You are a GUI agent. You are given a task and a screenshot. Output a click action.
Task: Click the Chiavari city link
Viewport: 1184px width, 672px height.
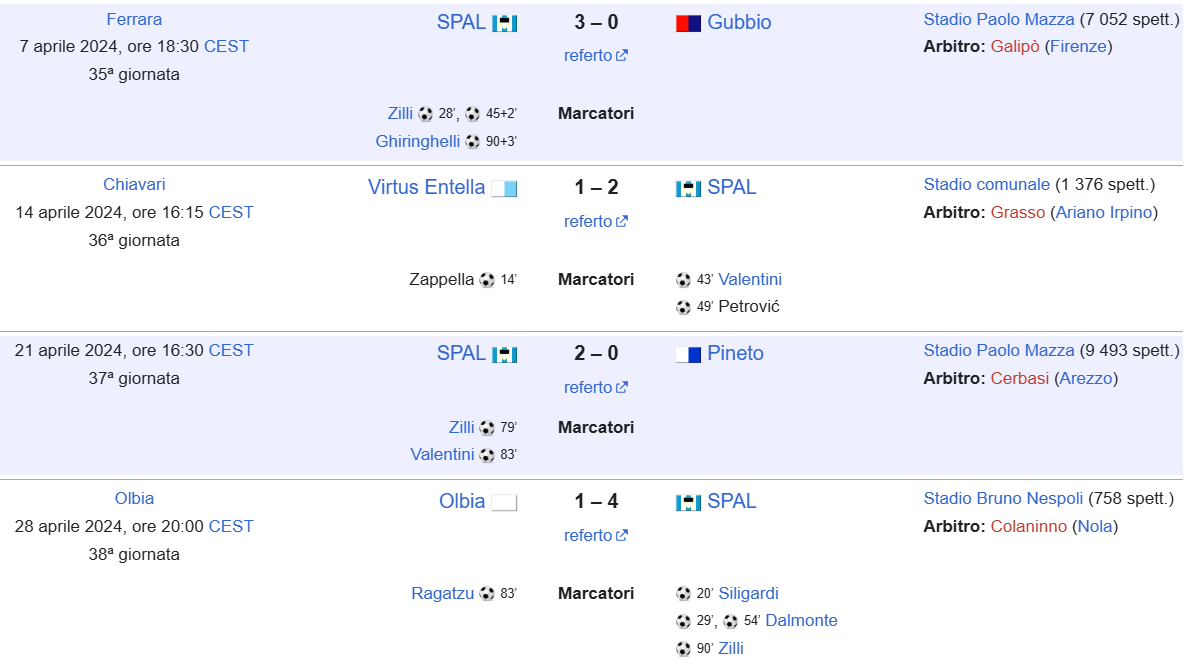click(134, 184)
